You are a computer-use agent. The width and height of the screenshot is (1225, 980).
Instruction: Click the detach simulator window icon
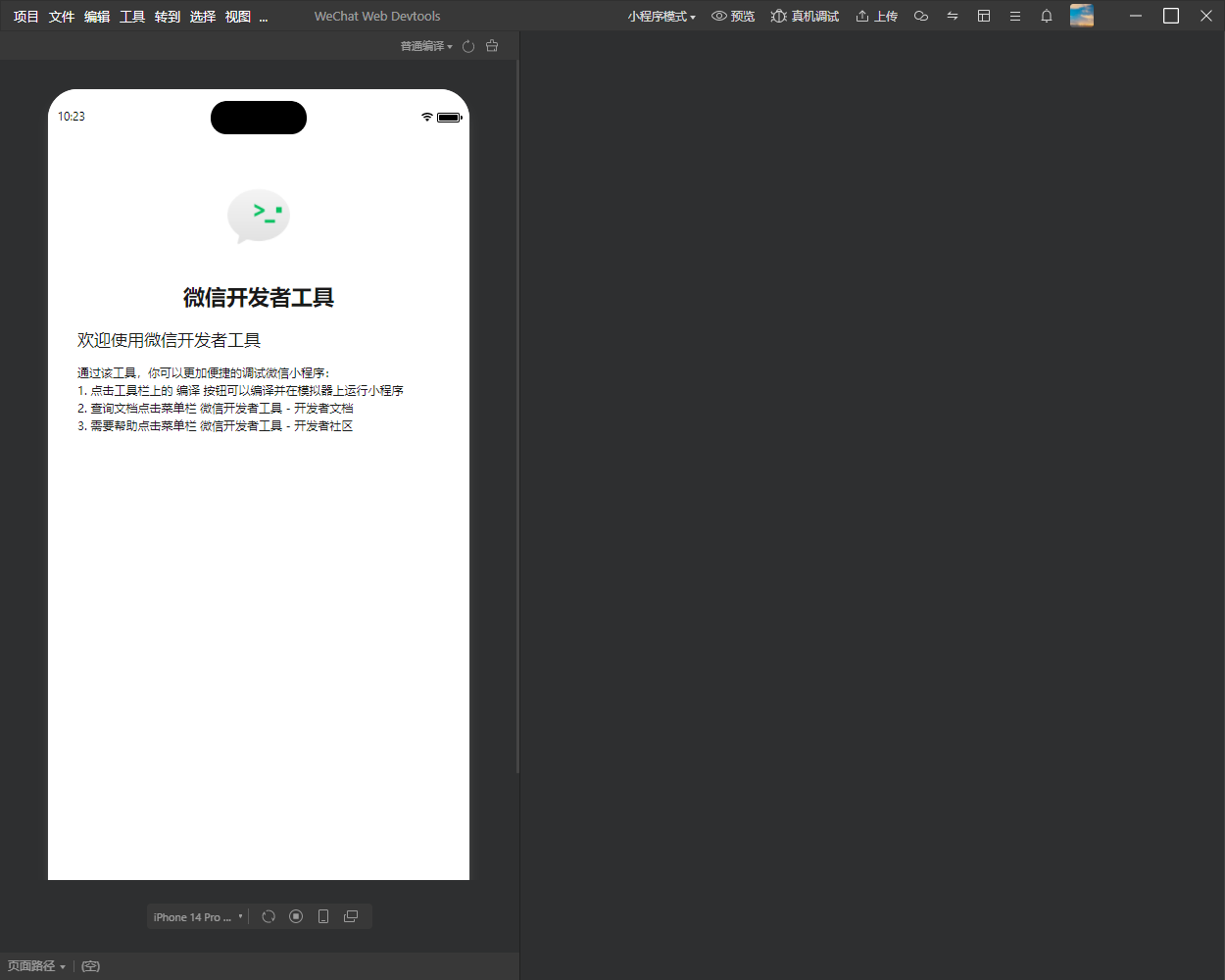pos(351,916)
